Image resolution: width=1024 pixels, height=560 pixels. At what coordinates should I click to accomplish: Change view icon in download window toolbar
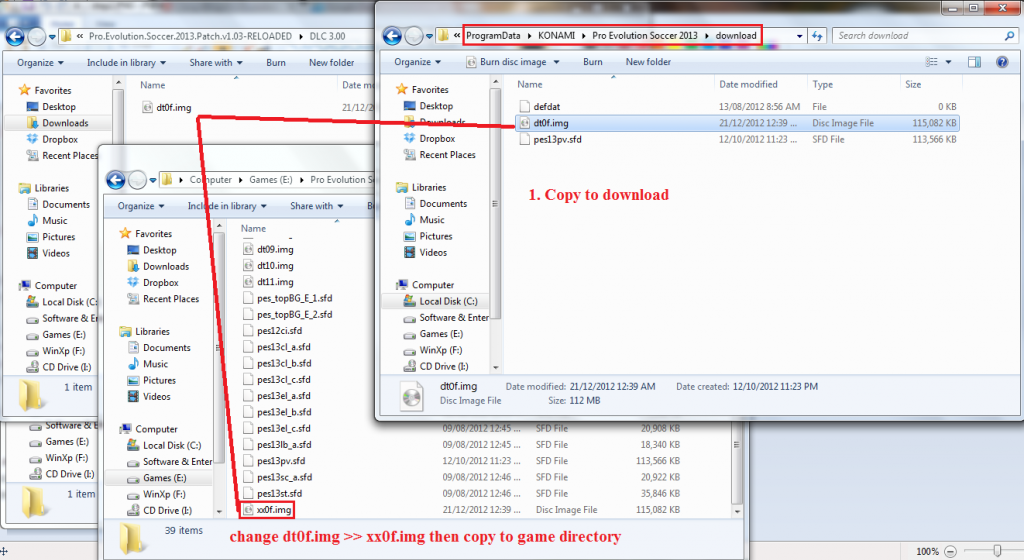pyautogui.click(x=931, y=62)
